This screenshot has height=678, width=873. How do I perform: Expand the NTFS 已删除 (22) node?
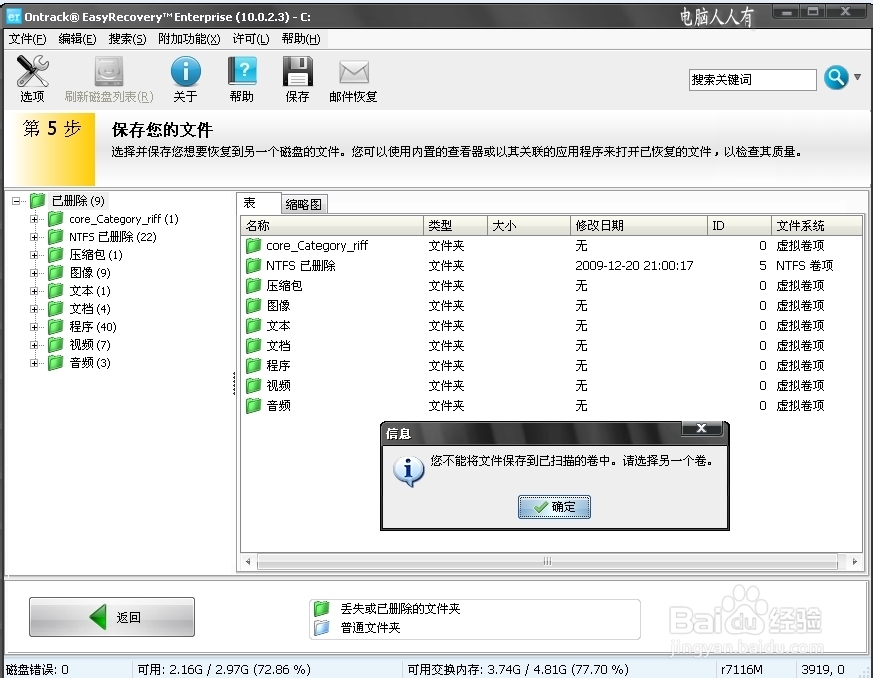(35, 237)
